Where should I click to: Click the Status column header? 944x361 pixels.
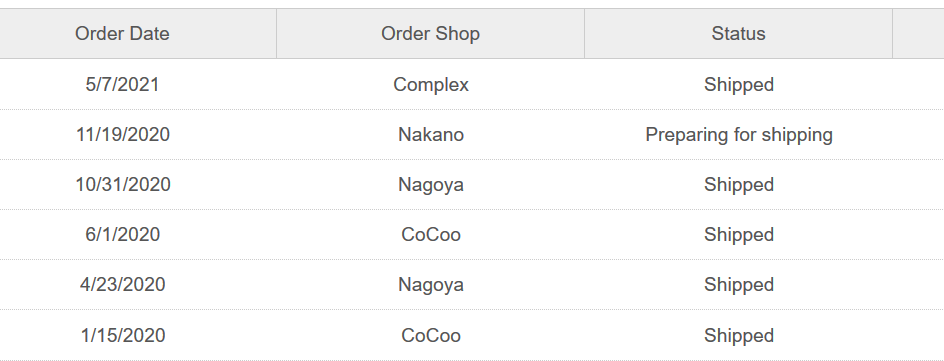pyautogui.click(x=738, y=34)
